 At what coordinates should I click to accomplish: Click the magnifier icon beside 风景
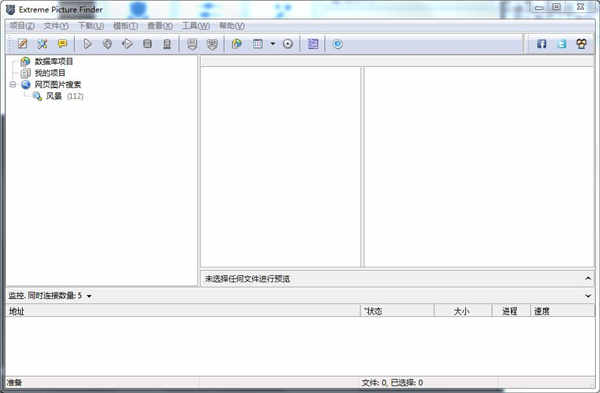38,96
